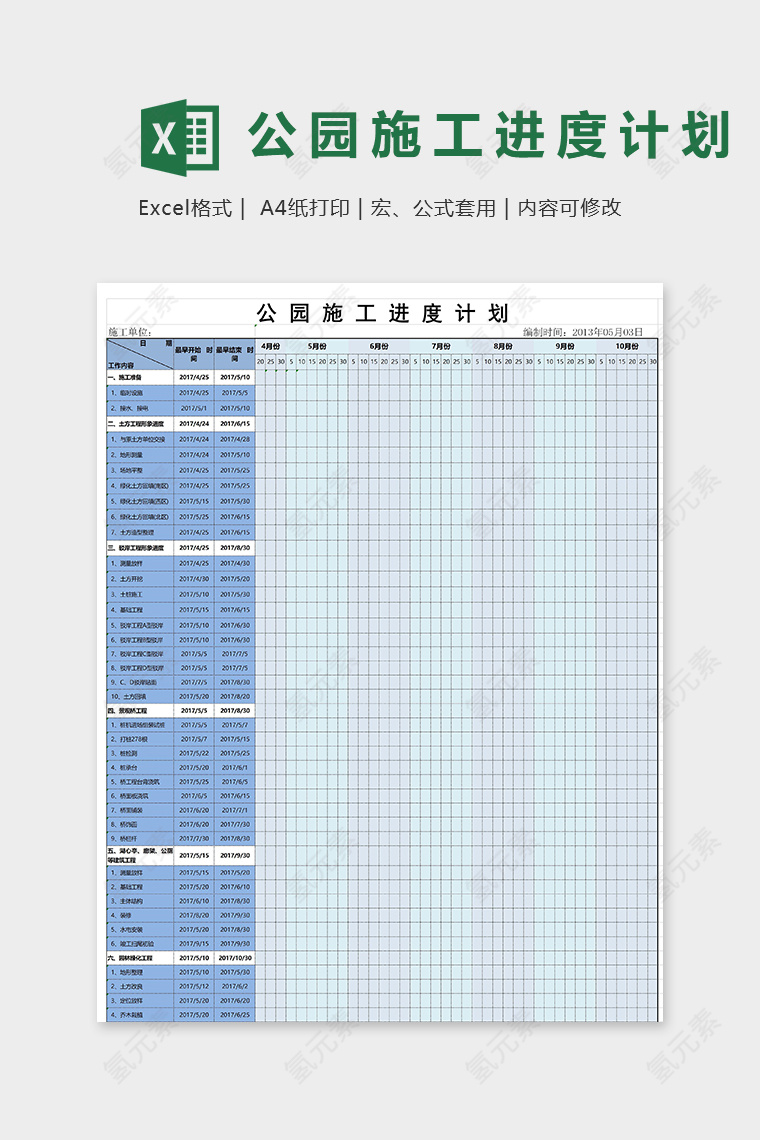Click the end date cell 2017/4/28
This screenshot has height=1140, width=760.
(x=235, y=440)
